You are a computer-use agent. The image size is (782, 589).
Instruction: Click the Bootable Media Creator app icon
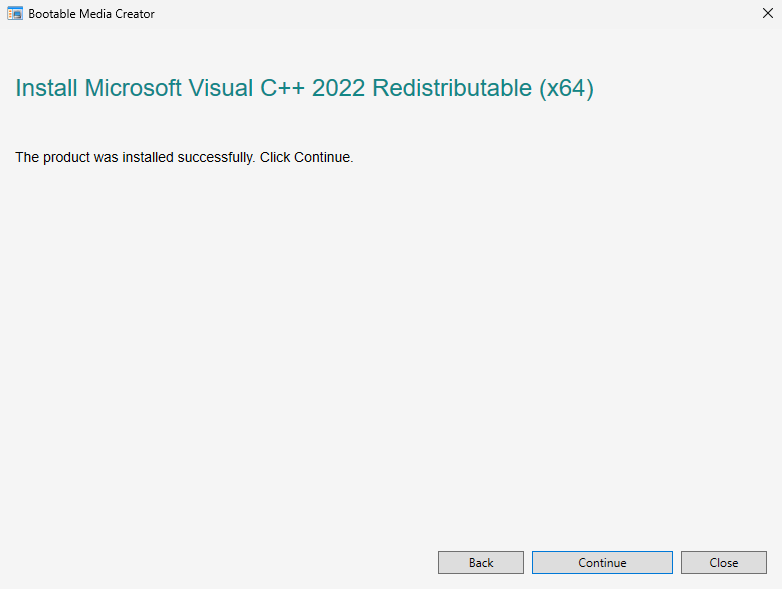tap(15, 13)
